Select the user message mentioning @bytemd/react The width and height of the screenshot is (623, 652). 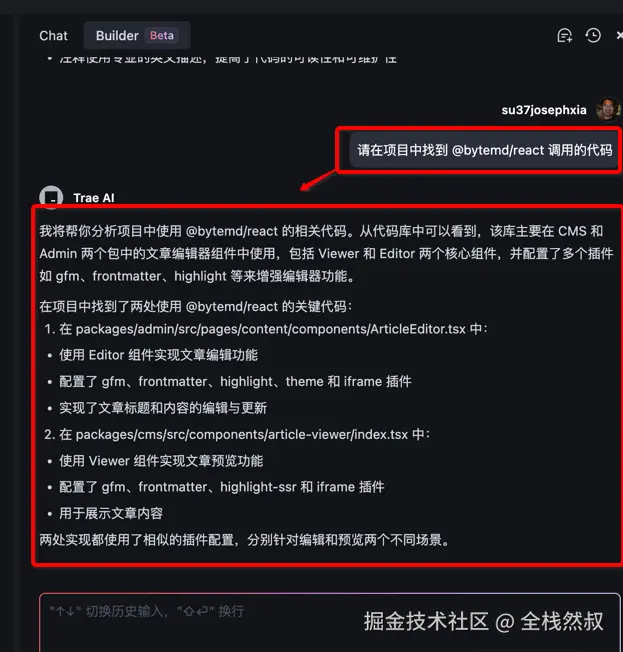point(485,150)
